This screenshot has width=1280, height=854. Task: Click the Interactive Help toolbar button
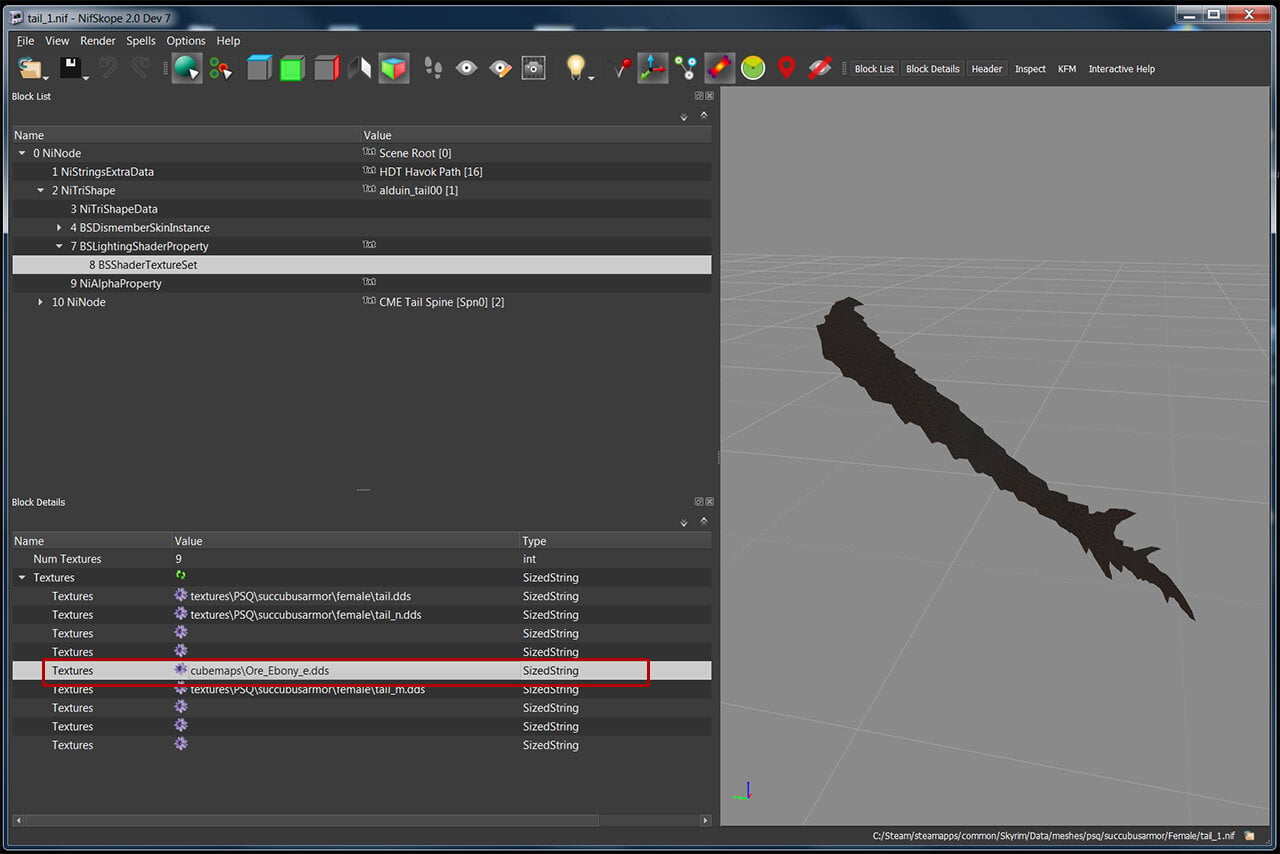(x=1122, y=69)
